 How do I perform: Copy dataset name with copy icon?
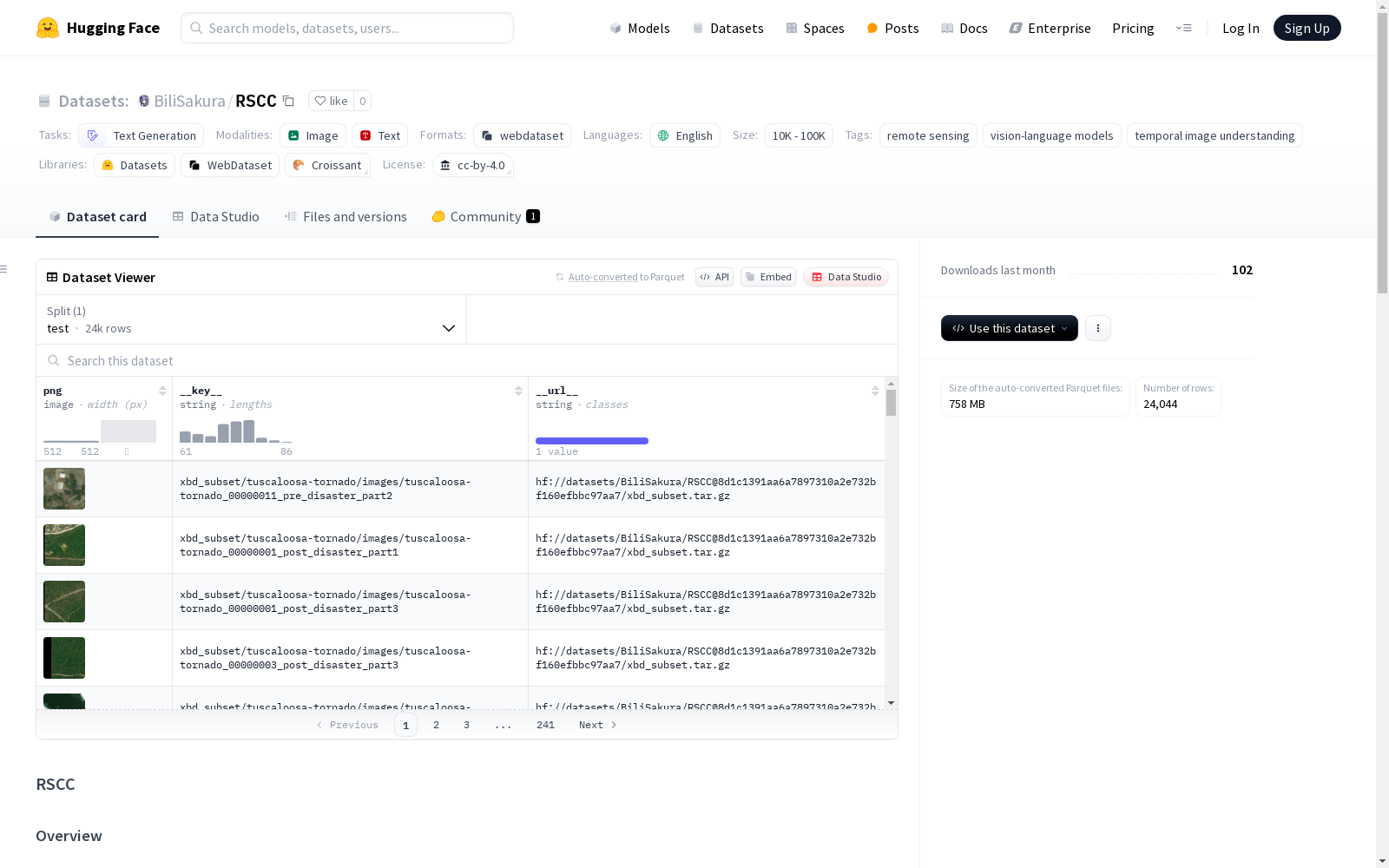289,101
